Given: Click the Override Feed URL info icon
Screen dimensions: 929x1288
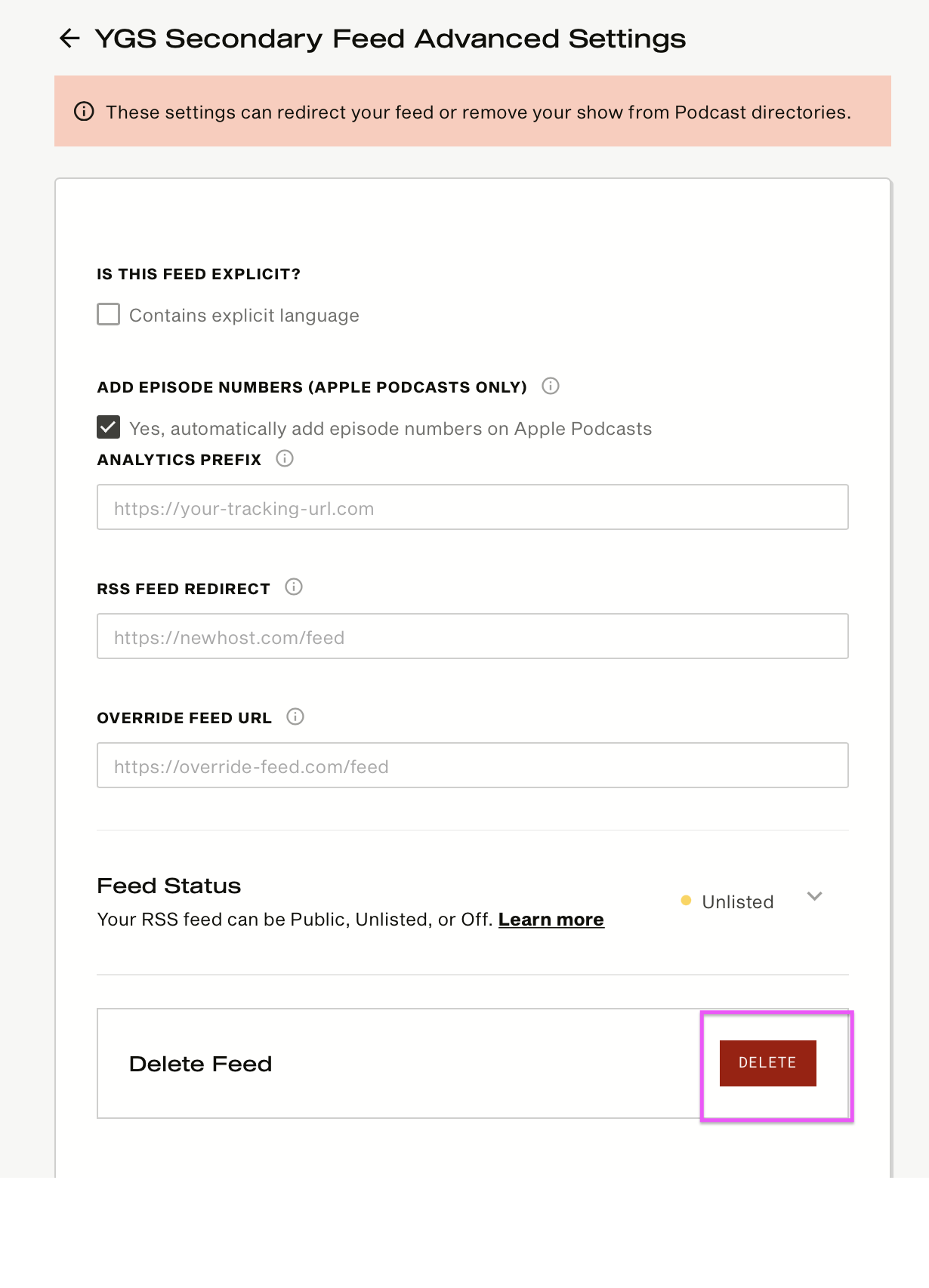Looking at the screenshot, I should pyautogui.click(x=295, y=717).
